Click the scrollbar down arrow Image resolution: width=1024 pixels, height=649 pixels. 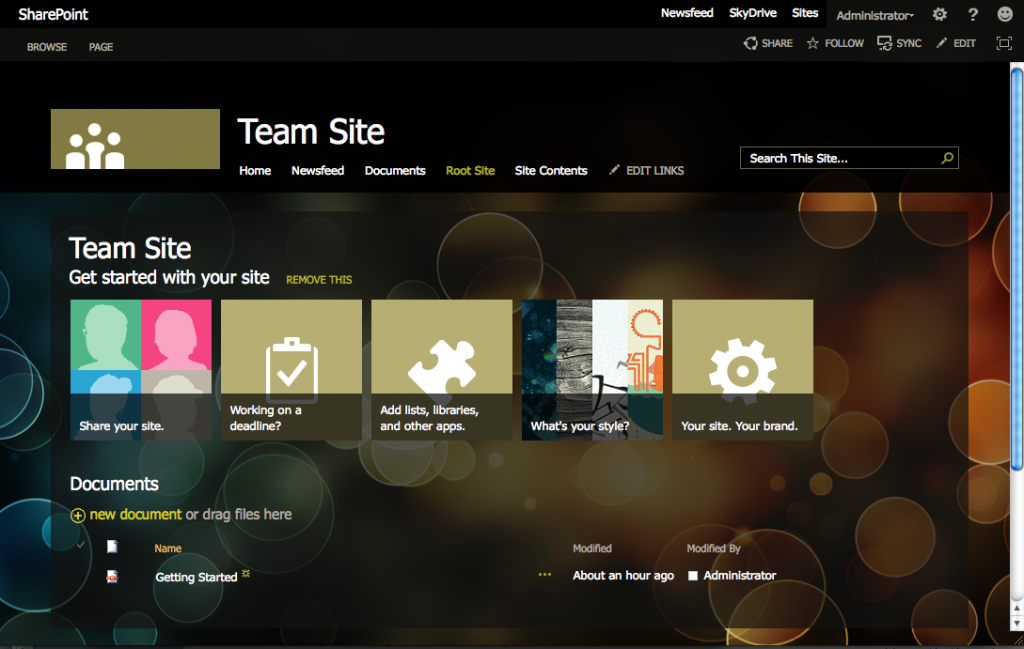pos(1017,624)
